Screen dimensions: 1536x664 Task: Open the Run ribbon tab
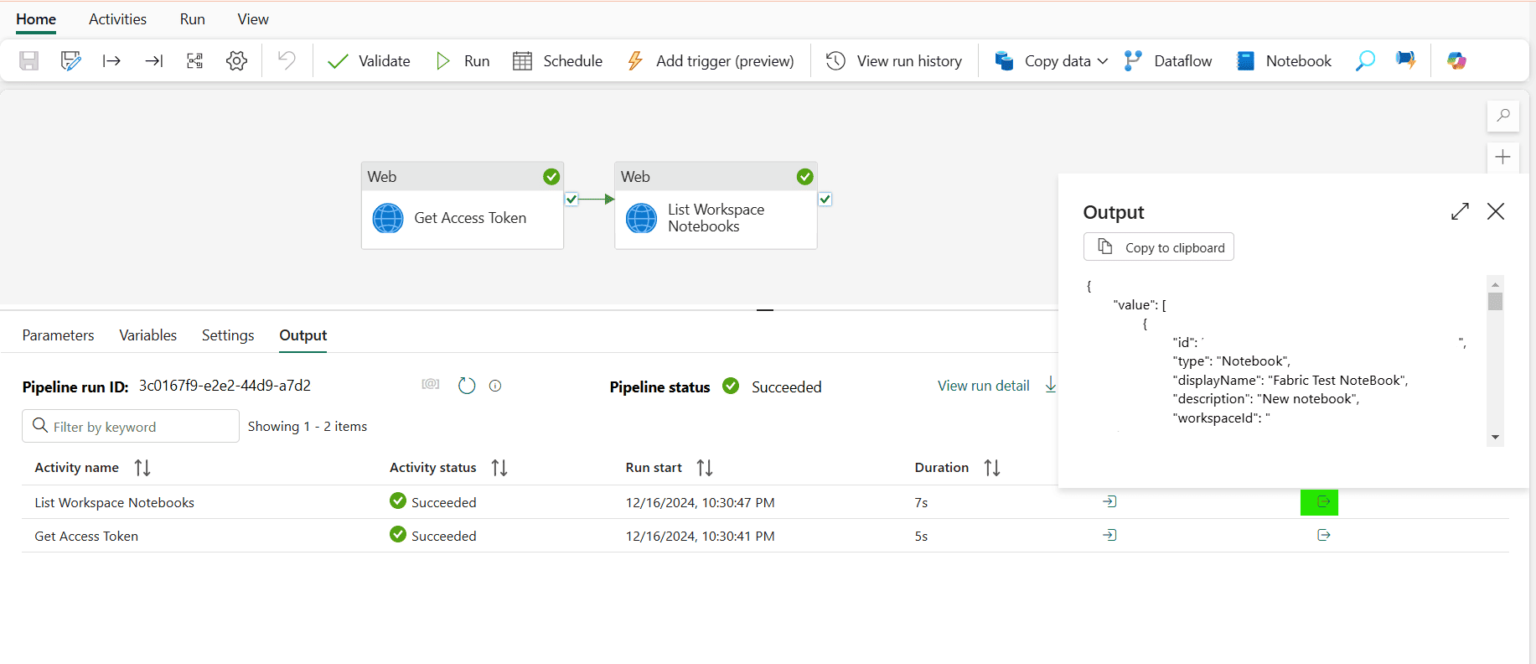coord(193,19)
